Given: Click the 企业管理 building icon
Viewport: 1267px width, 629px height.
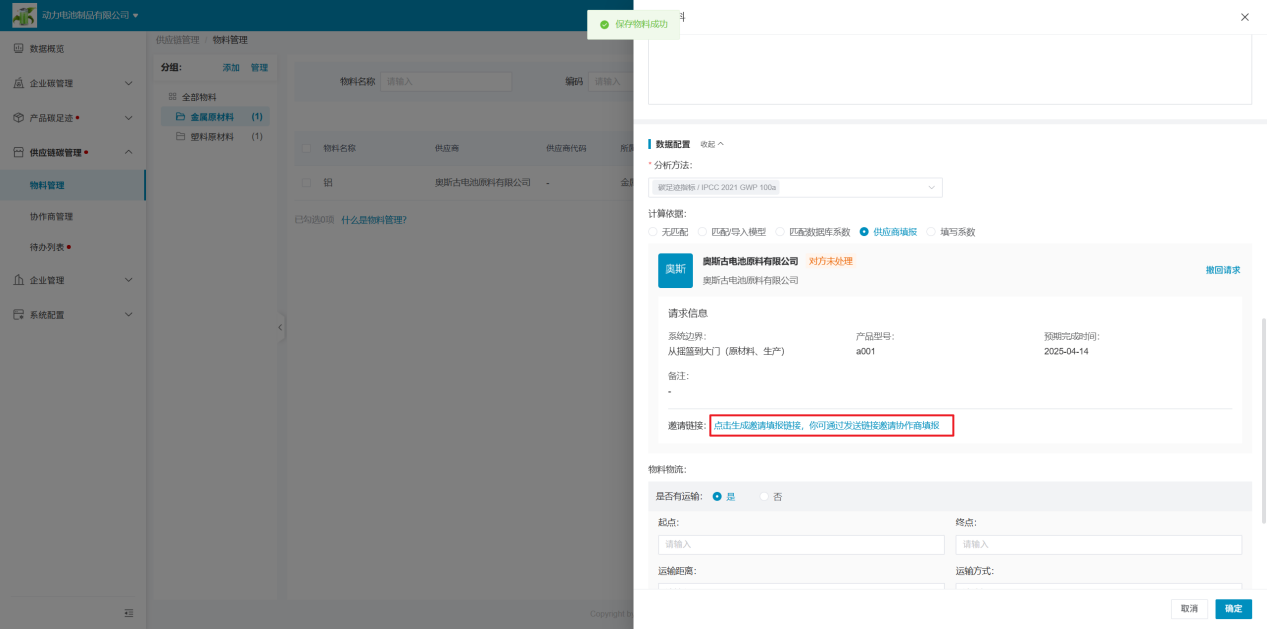Looking at the screenshot, I should point(18,281).
